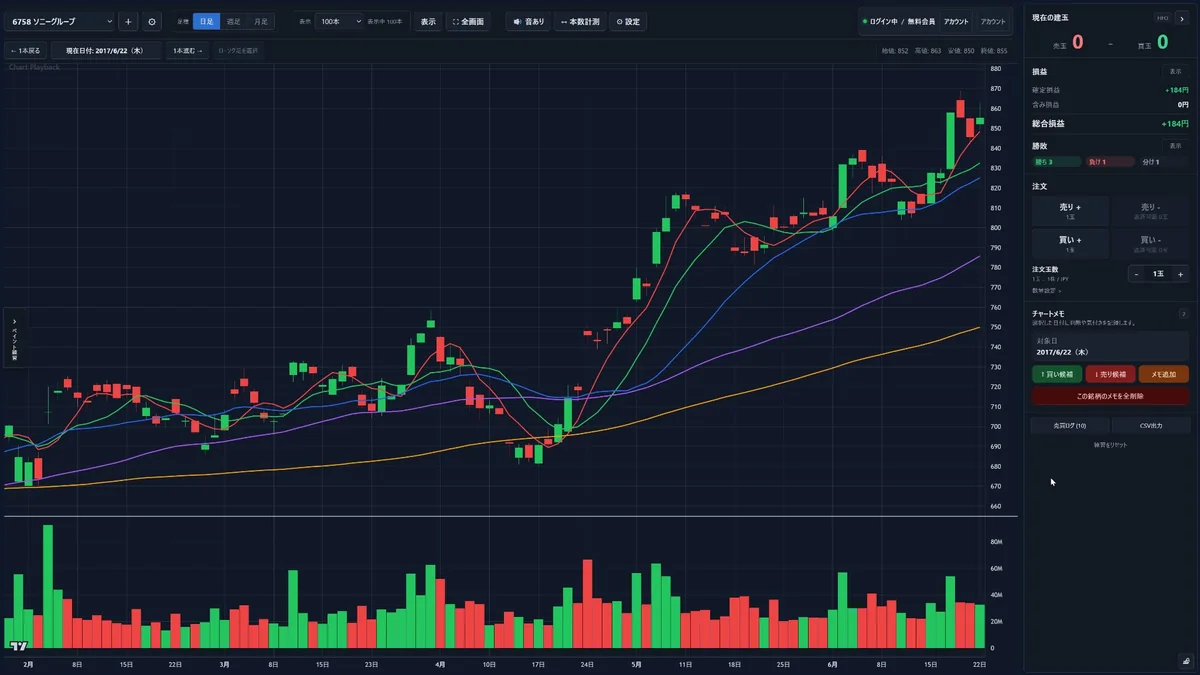Screen dimensions: 1200x675
Task: Click the 買玉 0 position count
Action: coord(1153,42)
